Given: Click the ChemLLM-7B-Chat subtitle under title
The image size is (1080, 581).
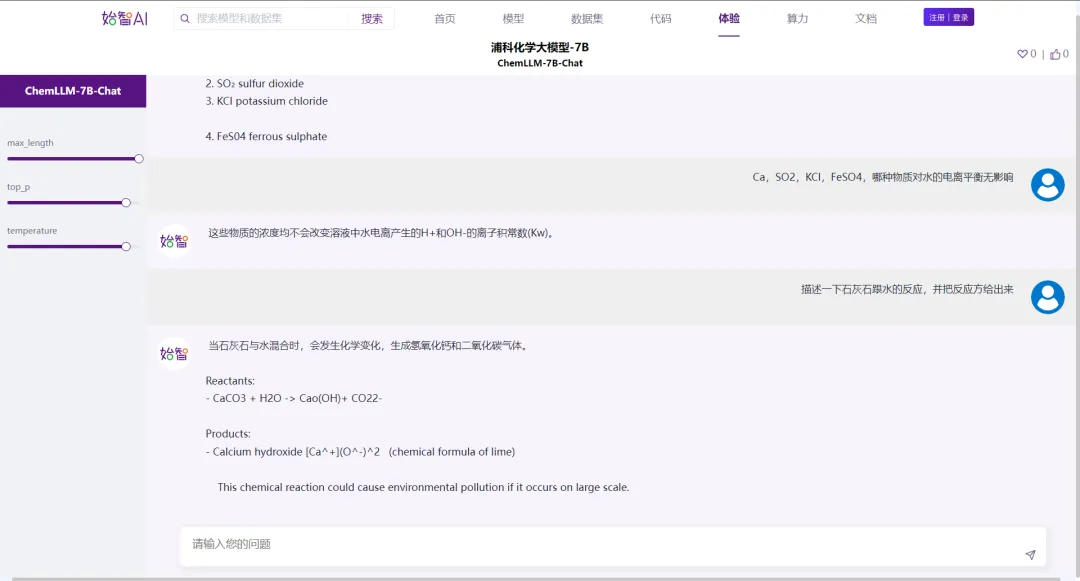Looking at the screenshot, I should [540, 63].
